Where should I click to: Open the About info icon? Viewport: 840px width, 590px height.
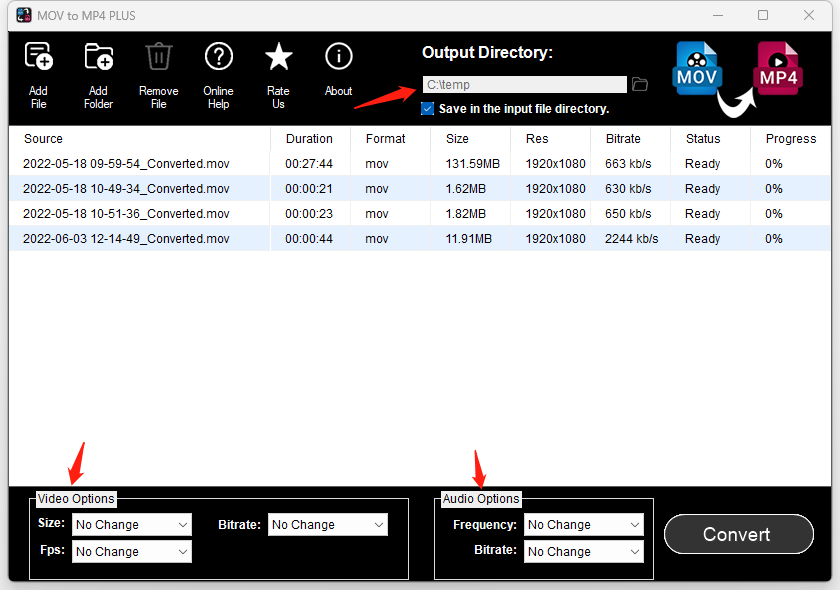click(x=338, y=57)
